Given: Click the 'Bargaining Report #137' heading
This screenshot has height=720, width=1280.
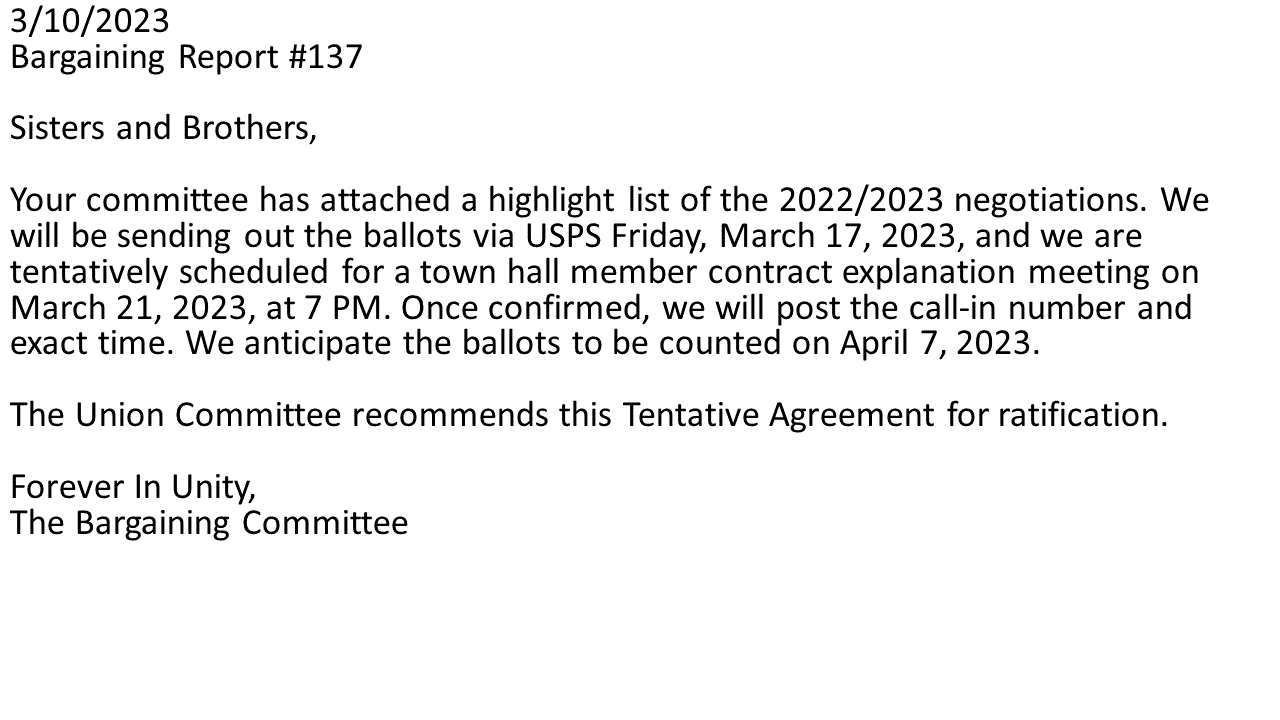Looking at the screenshot, I should (186, 57).
